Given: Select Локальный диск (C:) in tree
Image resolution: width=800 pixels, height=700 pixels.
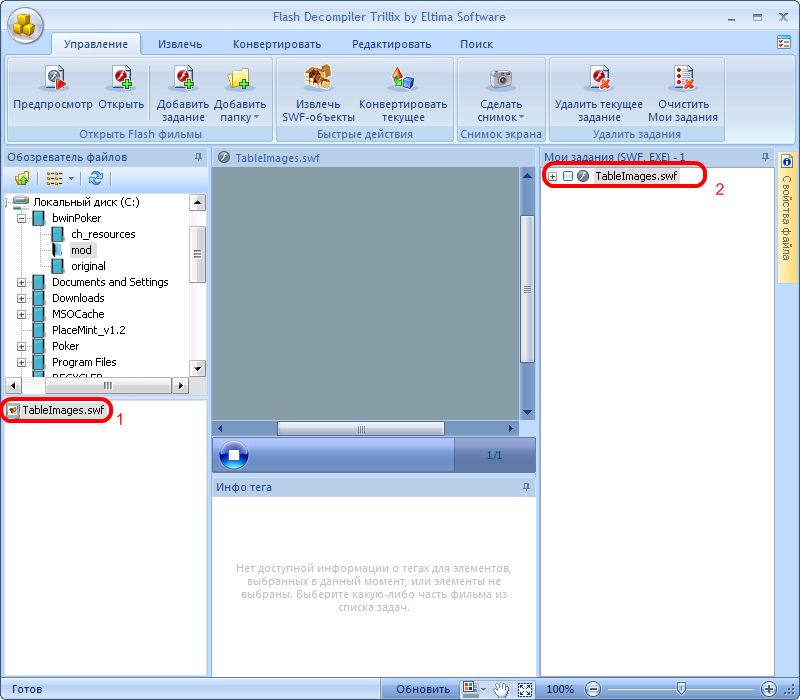Looking at the screenshot, I should 86,202.
